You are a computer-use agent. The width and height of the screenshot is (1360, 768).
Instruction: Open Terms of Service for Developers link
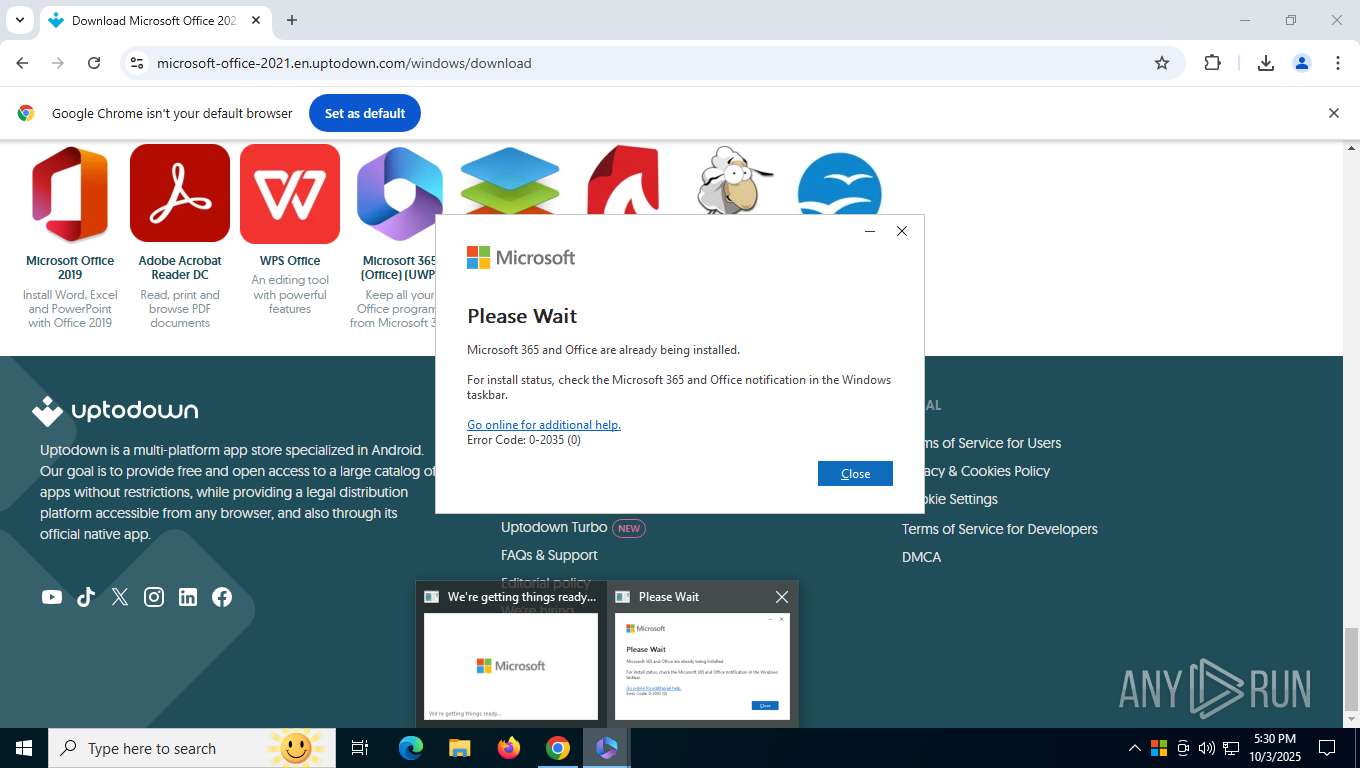(1000, 529)
